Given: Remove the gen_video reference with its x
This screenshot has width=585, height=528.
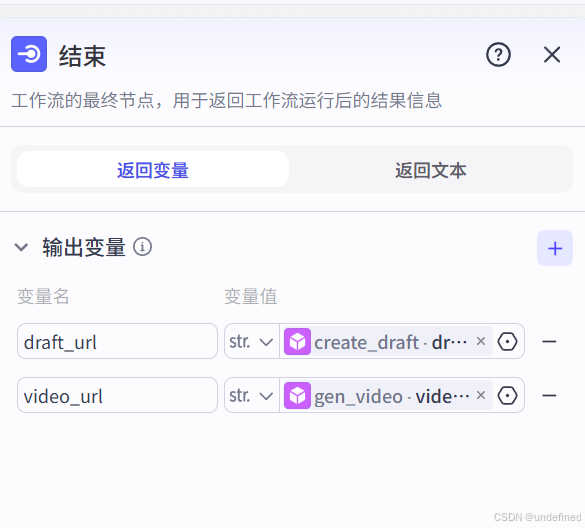Looking at the screenshot, I should pyautogui.click(x=481, y=395).
